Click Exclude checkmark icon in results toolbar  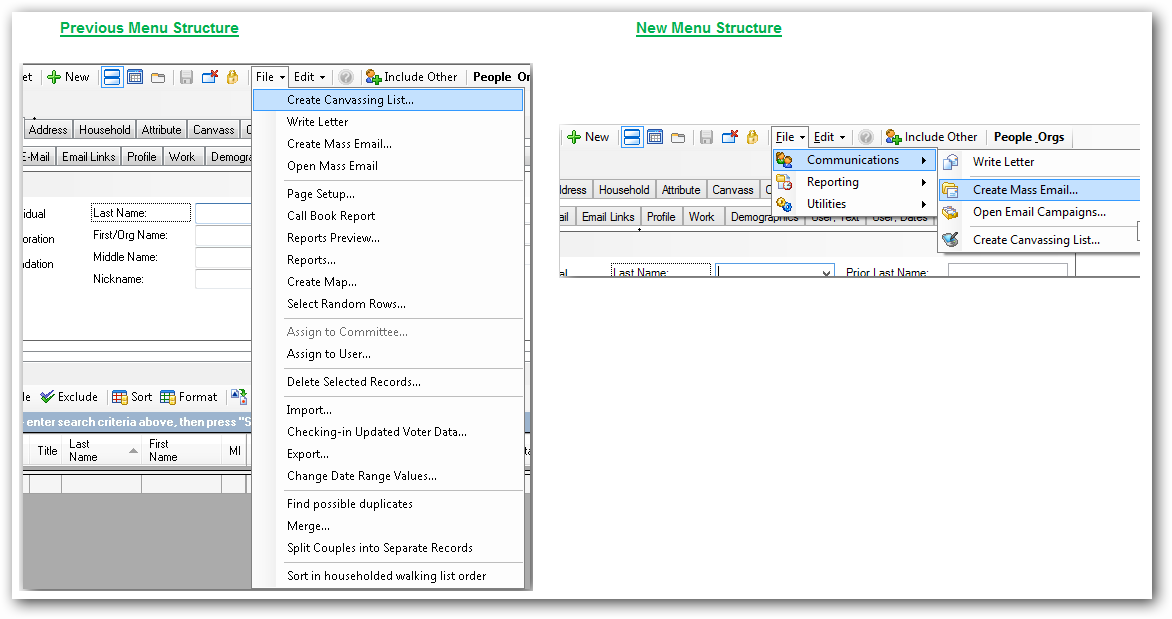pyautogui.click(x=46, y=397)
